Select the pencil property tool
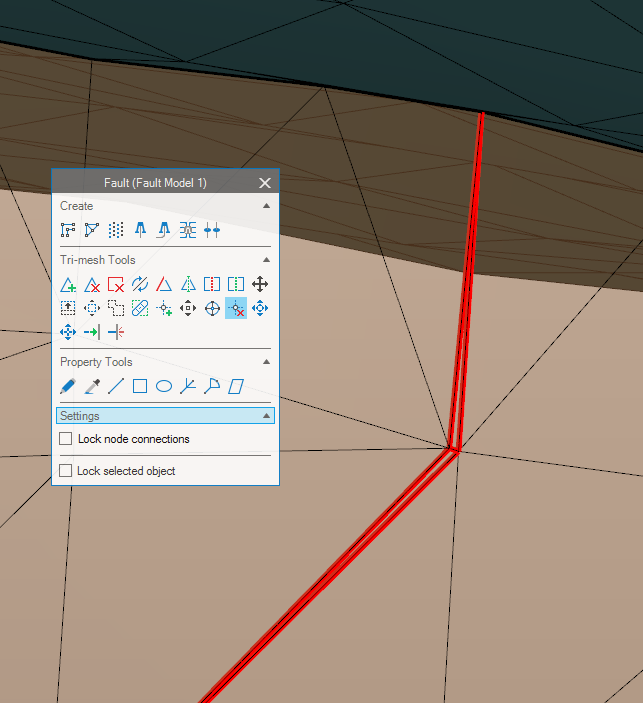 pos(68,386)
